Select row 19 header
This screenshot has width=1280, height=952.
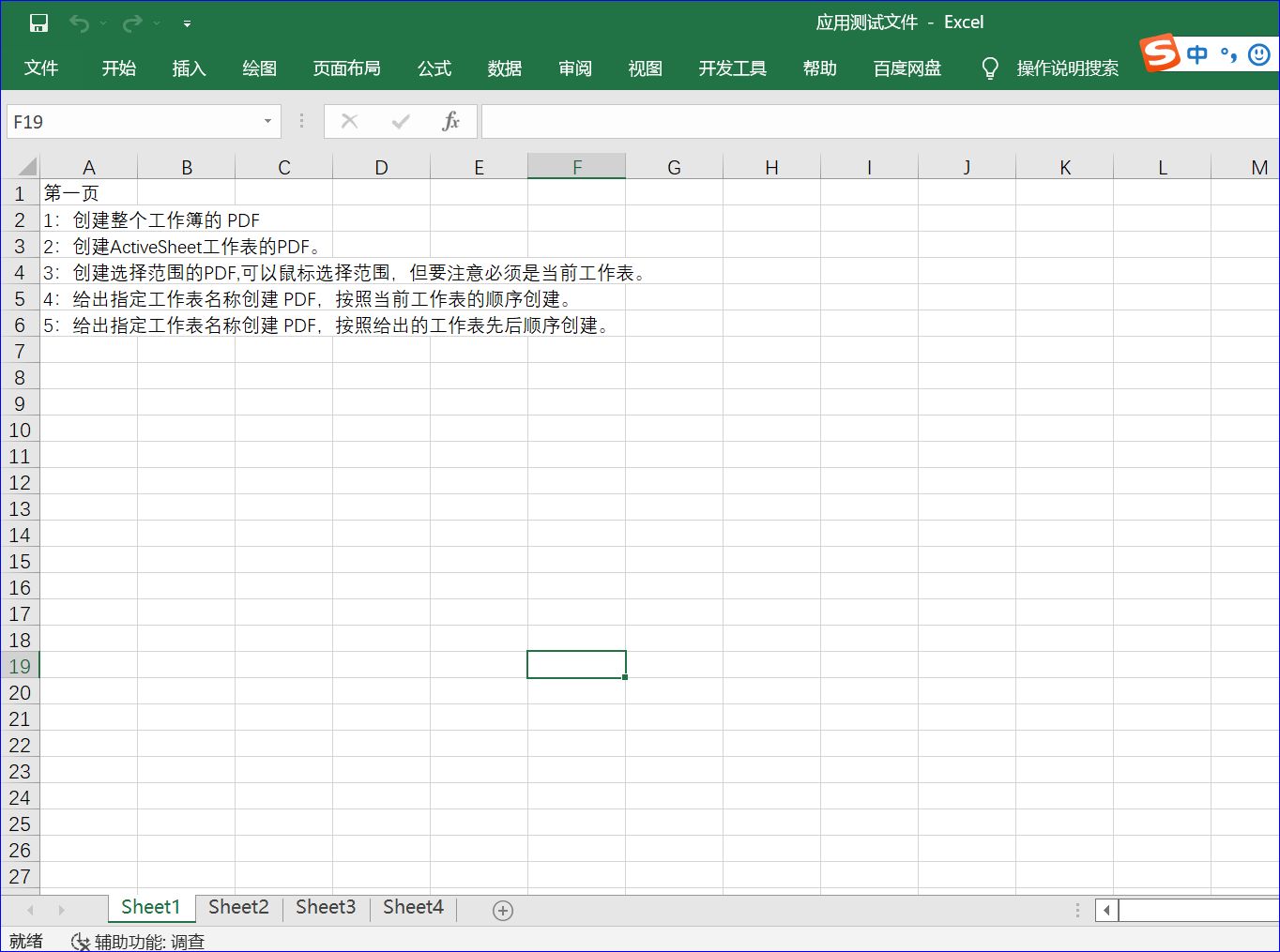coord(20,667)
